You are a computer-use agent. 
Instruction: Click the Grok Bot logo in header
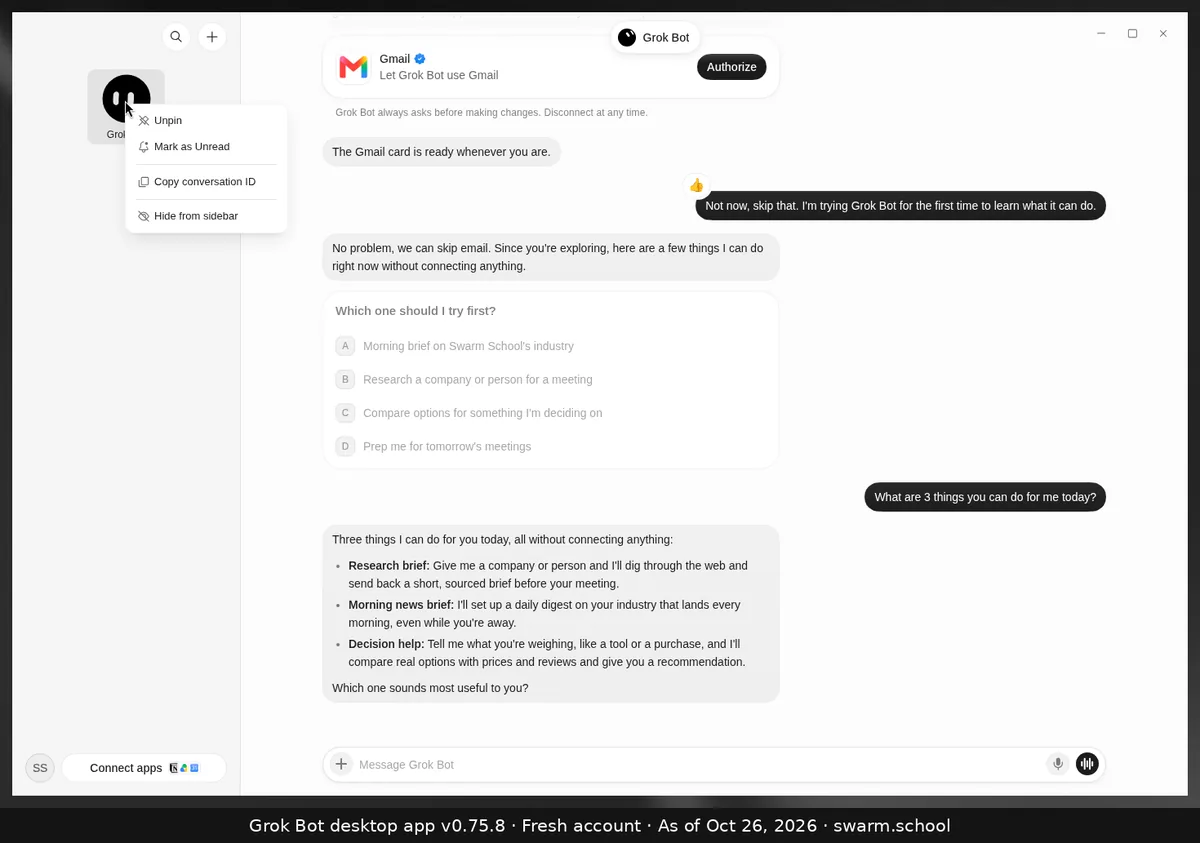[627, 37]
